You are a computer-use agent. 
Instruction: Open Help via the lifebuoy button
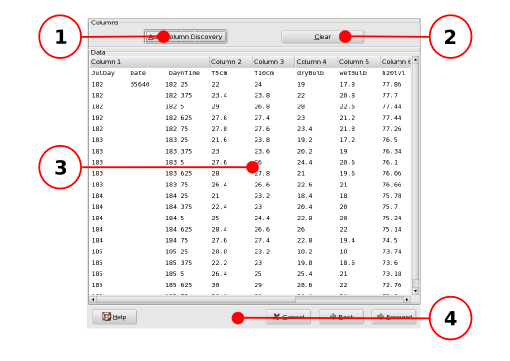tap(114, 317)
